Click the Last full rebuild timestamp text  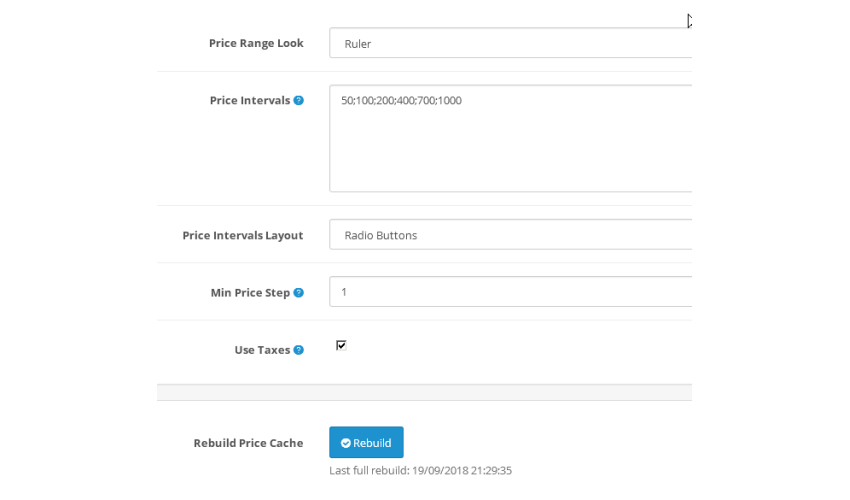[x=420, y=470]
